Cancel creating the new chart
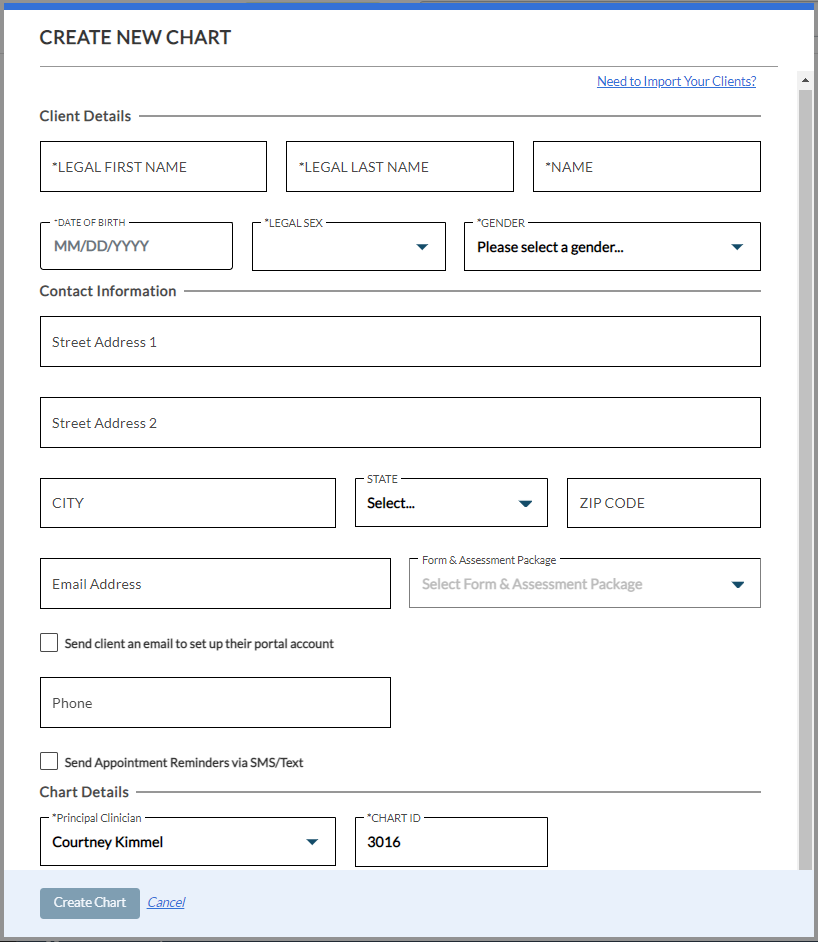 point(166,902)
